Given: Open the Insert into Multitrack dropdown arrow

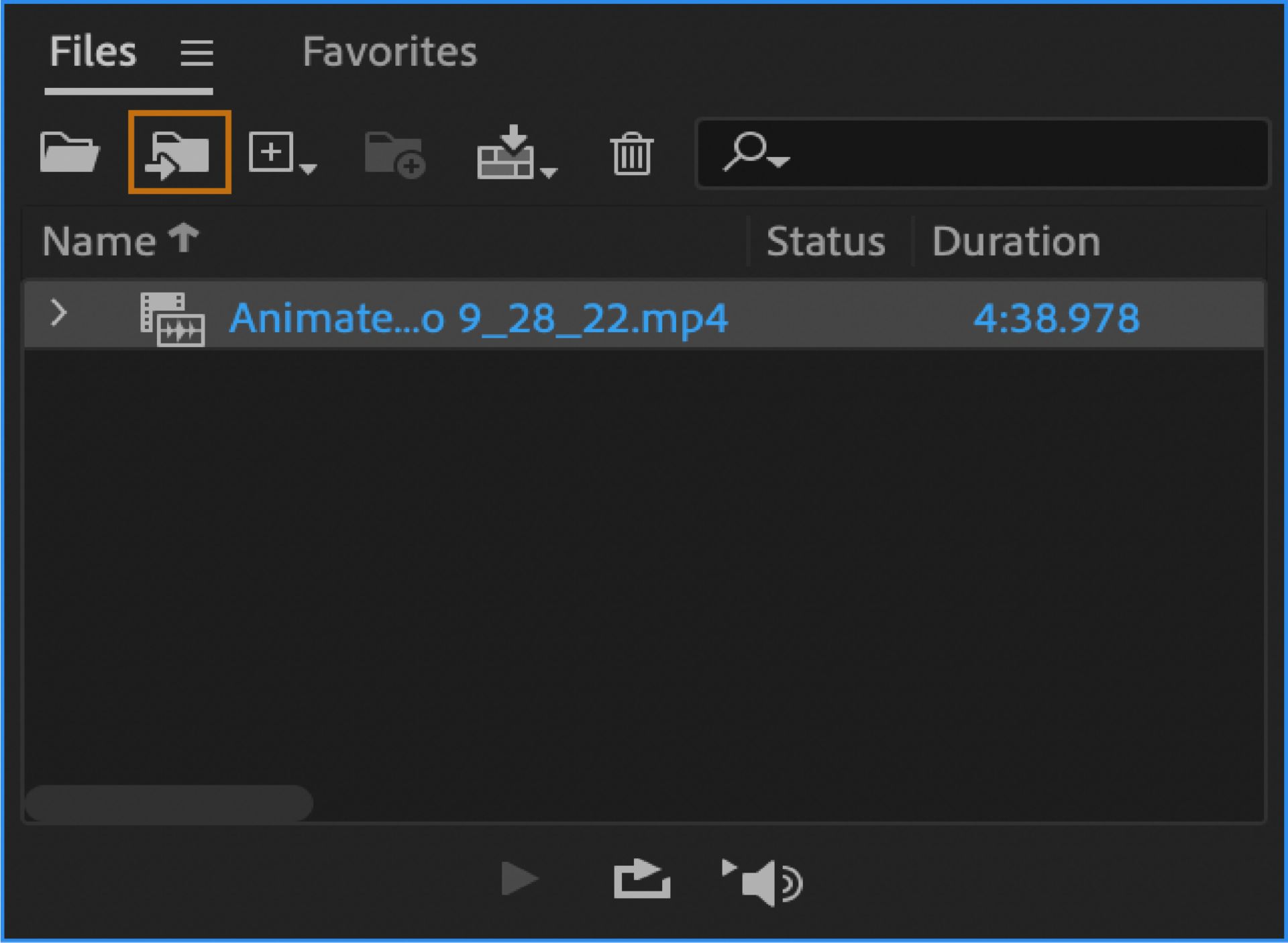Looking at the screenshot, I should click(x=549, y=173).
